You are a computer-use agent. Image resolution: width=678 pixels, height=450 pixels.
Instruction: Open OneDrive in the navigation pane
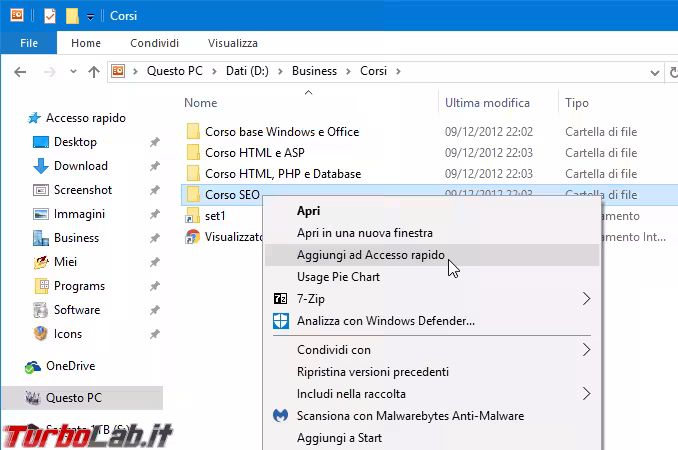coord(70,366)
